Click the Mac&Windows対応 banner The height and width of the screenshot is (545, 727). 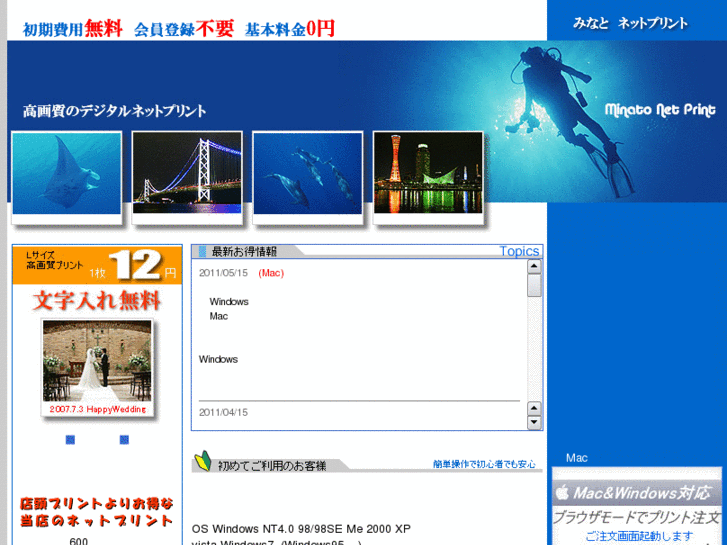637,493
